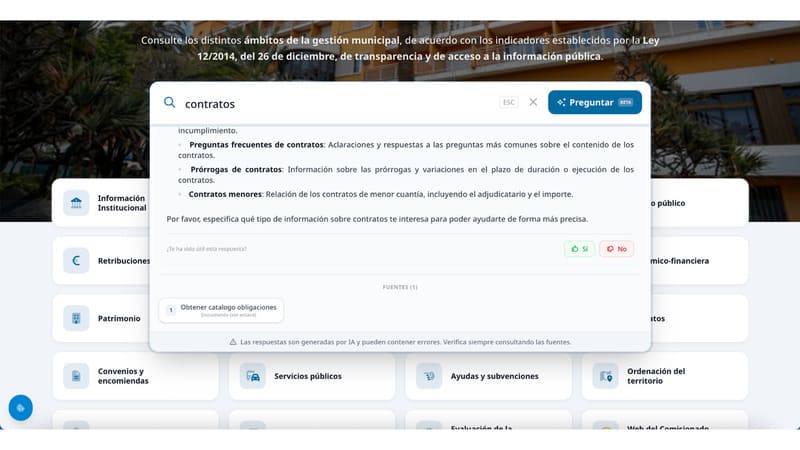Image resolution: width=800 pixels, height=450 pixels.
Task: Click the thumbs-down icon in No button
Action: tap(610, 249)
